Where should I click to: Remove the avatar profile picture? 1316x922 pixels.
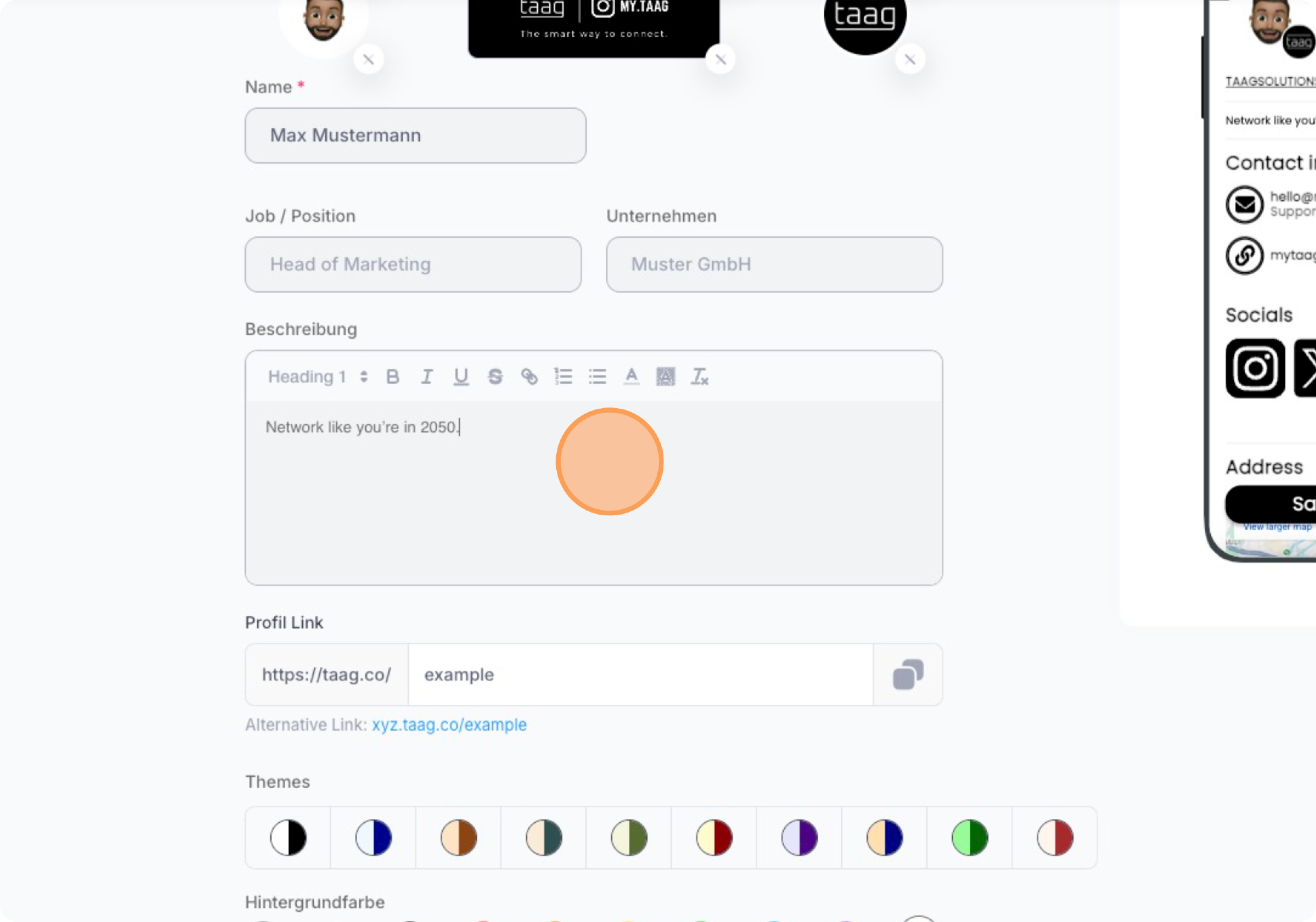[368, 59]
